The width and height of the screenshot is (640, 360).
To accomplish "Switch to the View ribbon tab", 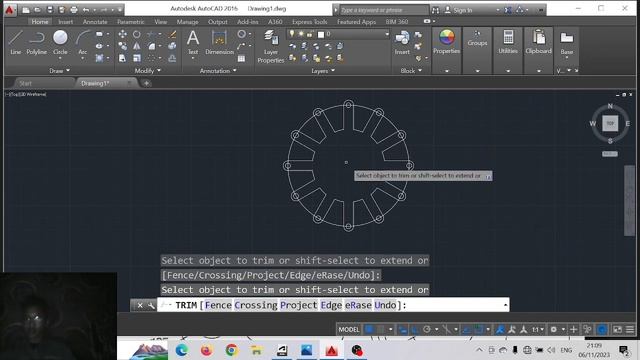I will coord(160,22).
